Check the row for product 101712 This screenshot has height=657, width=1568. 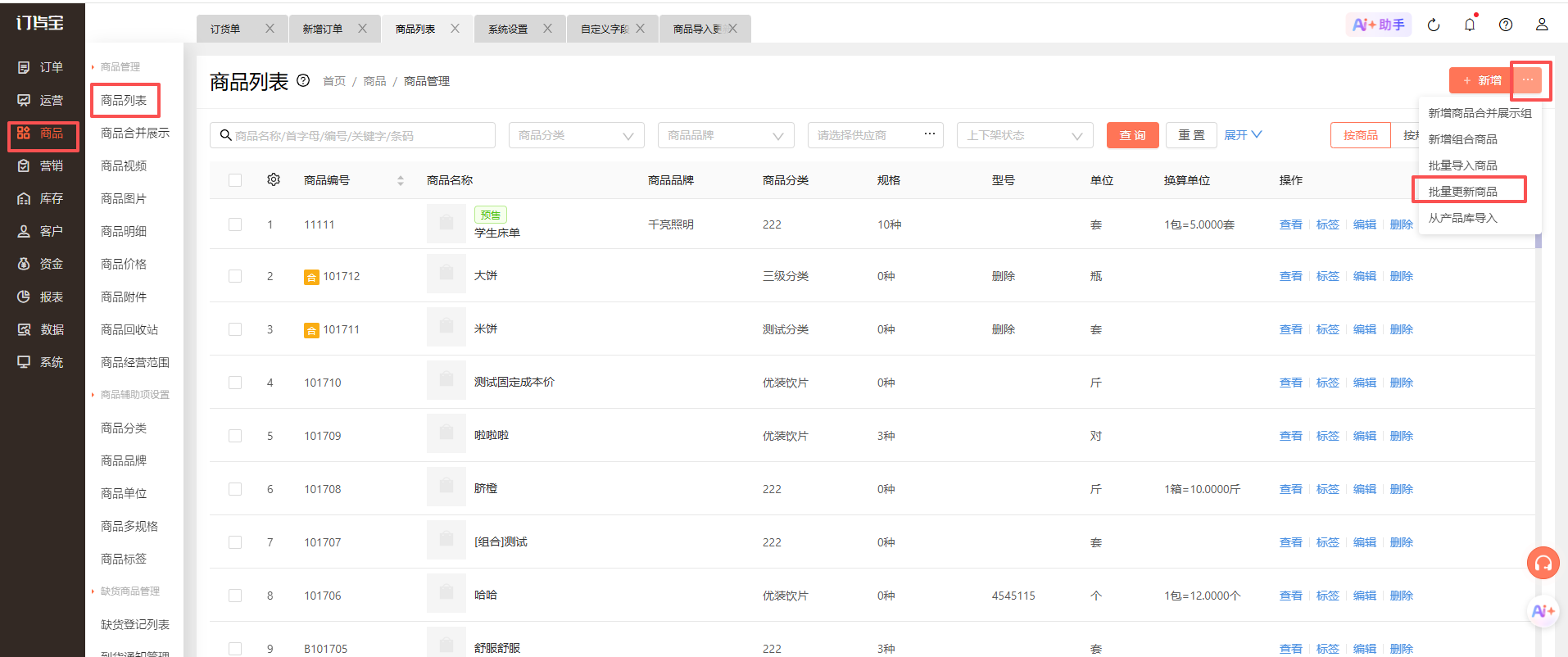coord(235,276)
